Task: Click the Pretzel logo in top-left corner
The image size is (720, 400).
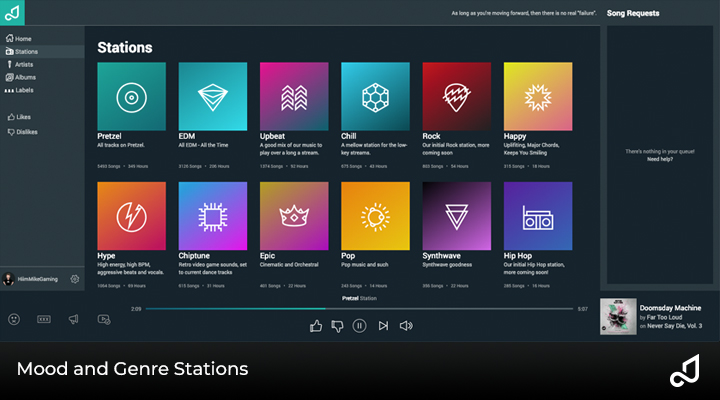Action: pos(14,12)
